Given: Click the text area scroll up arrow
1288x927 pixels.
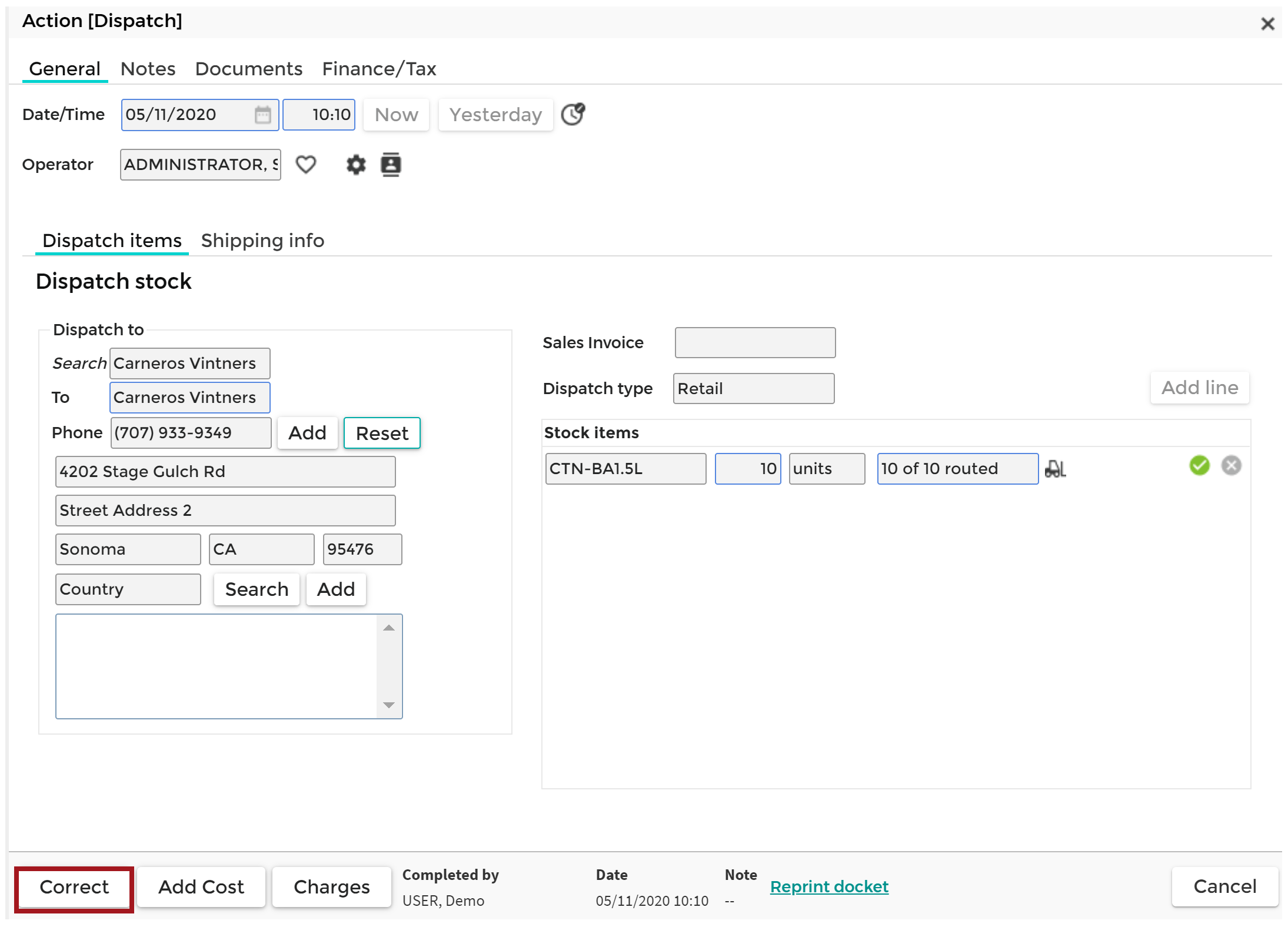Looking at the screenshot, I should [x=389, y=628].
